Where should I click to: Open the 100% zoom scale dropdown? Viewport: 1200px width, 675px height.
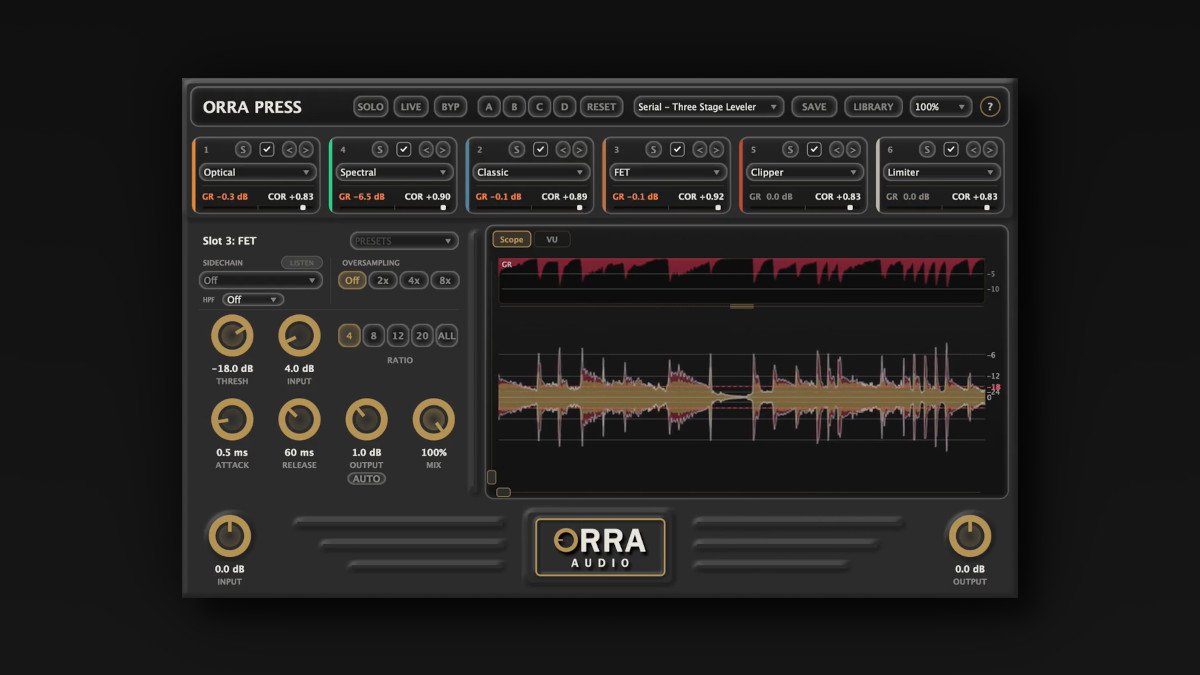(940, 107)
